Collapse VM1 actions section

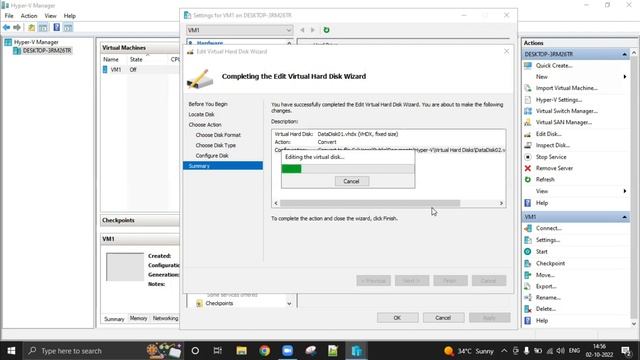coord(624,217)
